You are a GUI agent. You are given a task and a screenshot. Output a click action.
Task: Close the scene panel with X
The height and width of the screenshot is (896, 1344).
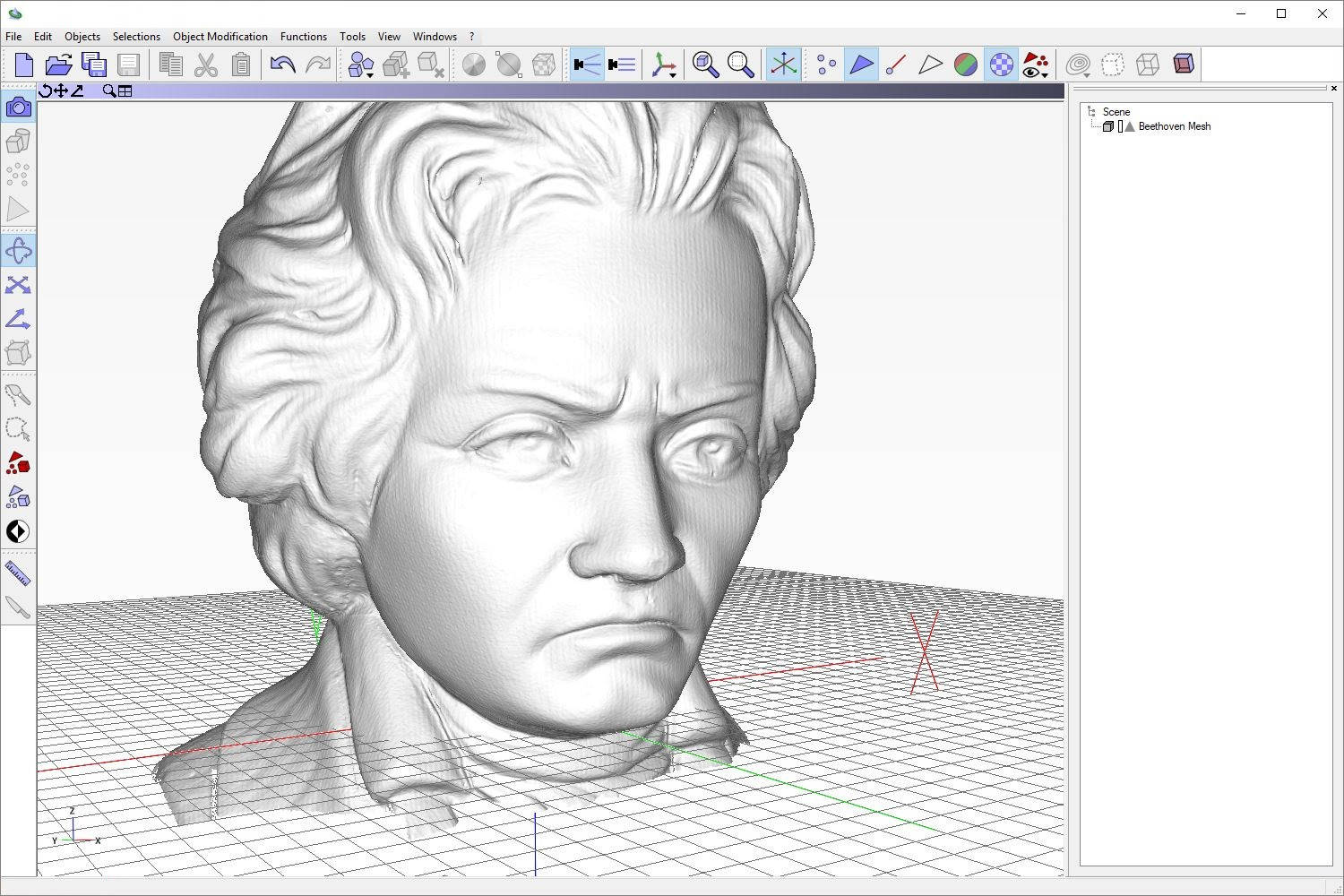click(1334, 88)
